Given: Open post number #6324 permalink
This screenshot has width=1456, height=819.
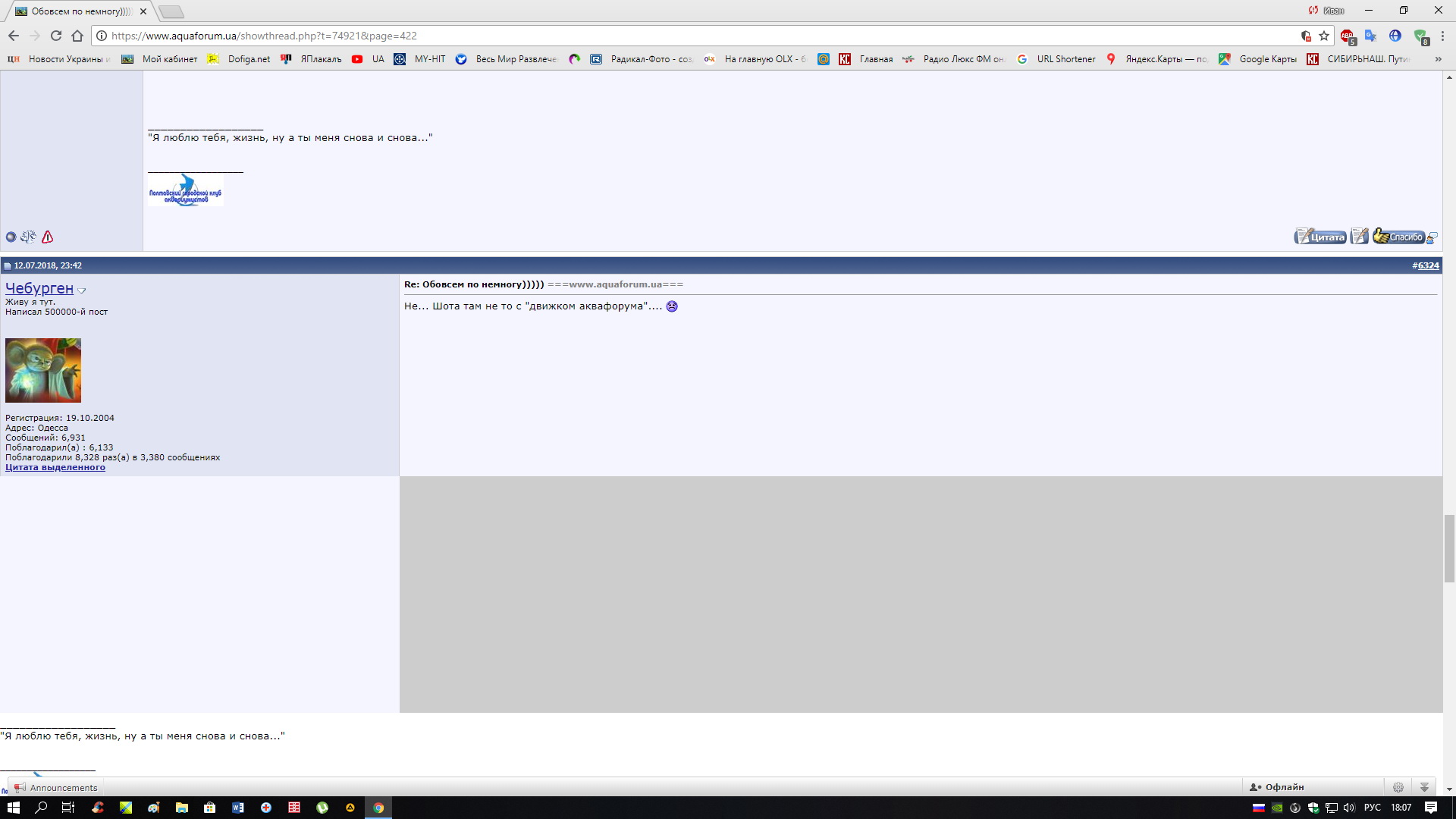Looking at the screenshot, I should pos(1428,265).
